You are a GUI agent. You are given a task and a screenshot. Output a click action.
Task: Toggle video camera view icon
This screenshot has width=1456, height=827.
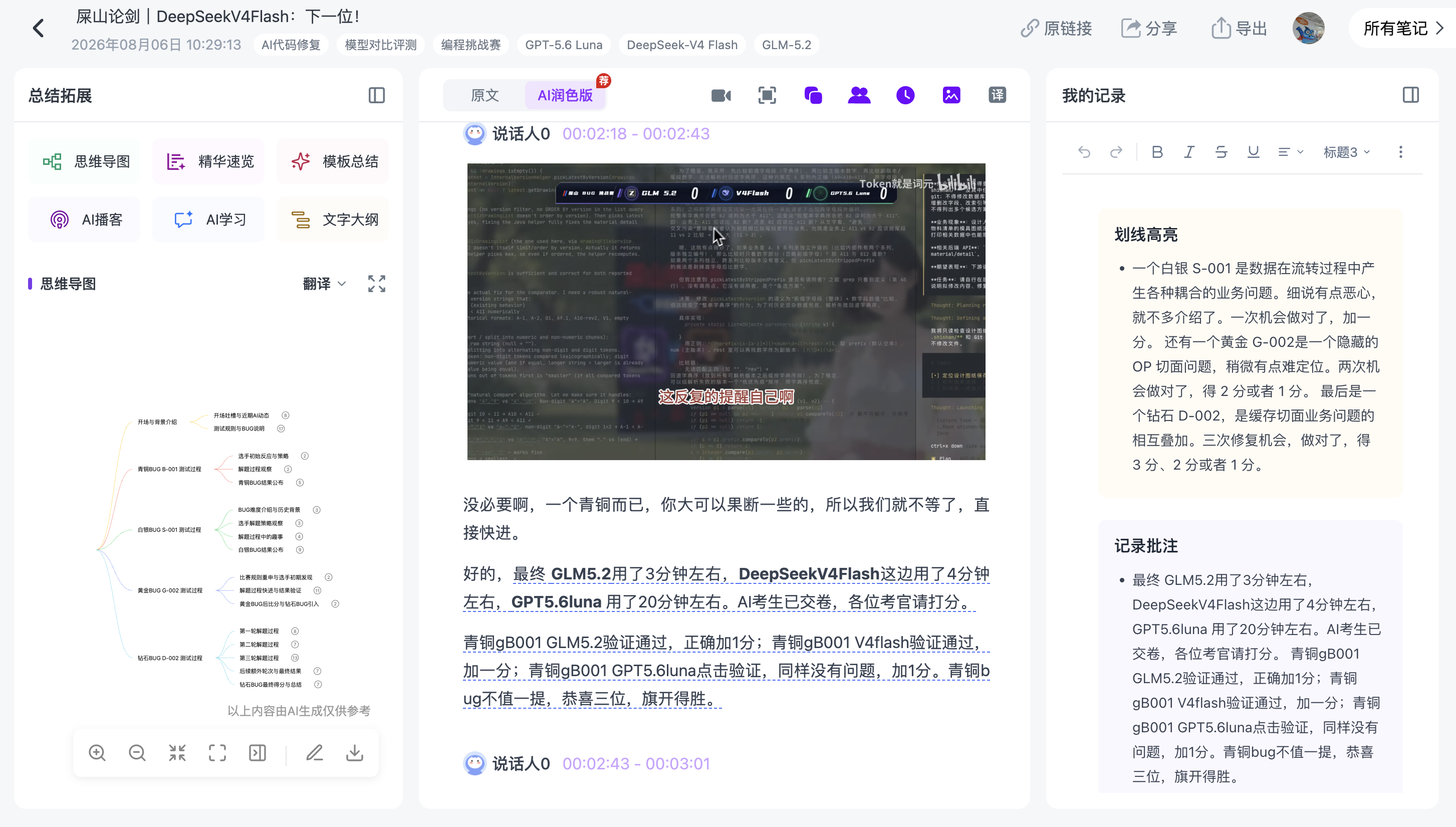(721, 95)
